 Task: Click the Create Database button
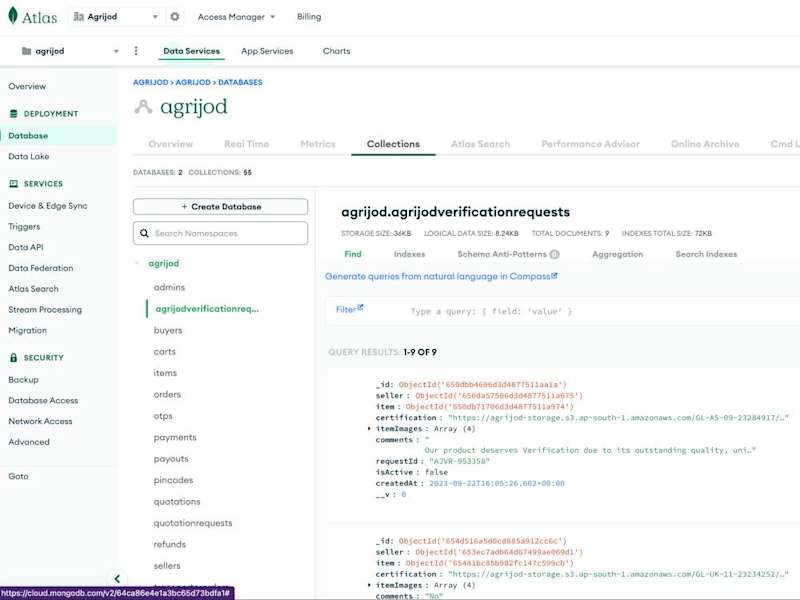click(x=220, y=207)
